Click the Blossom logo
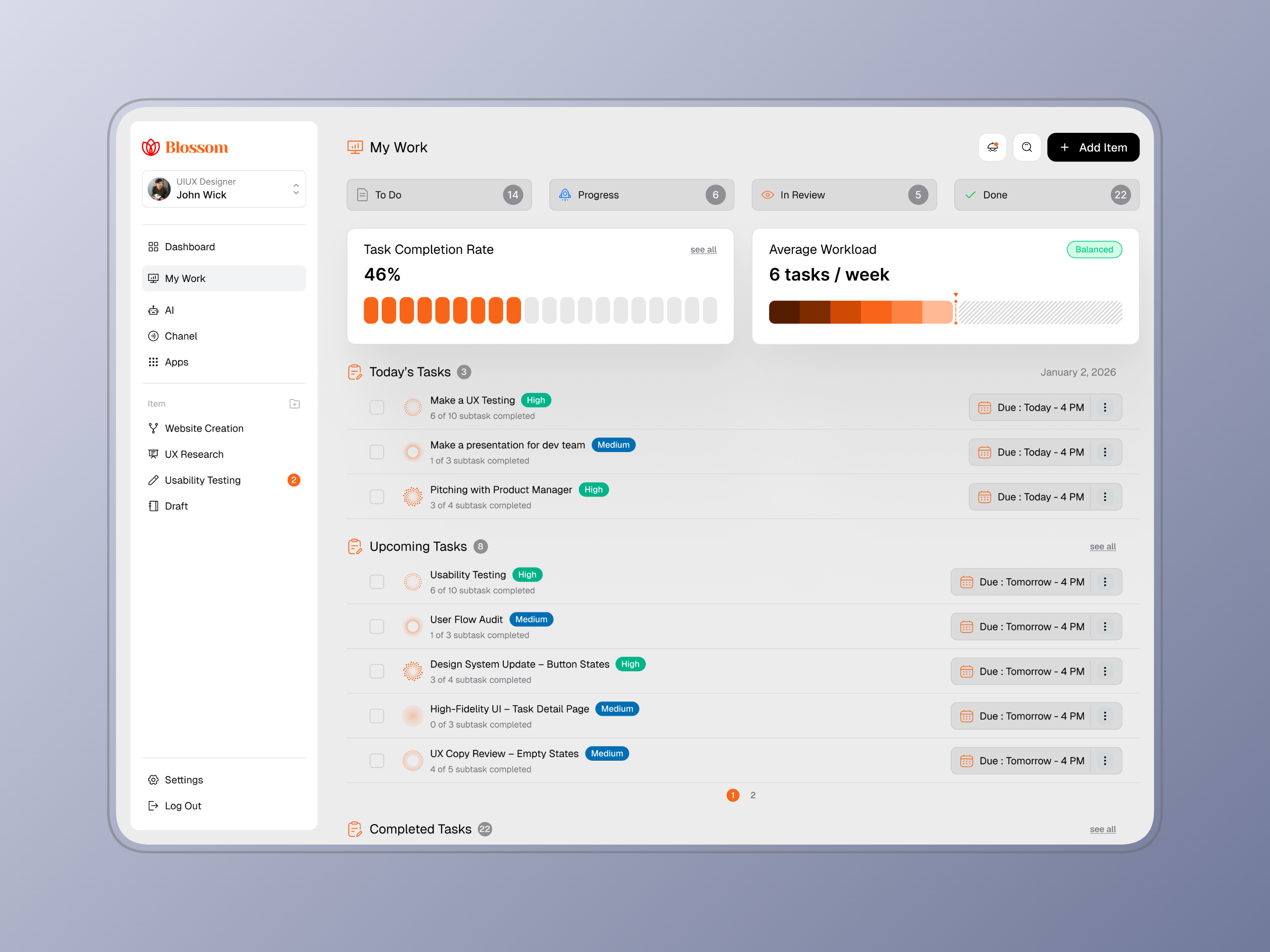Screen dimensions: 1270x952 [185, 147]
